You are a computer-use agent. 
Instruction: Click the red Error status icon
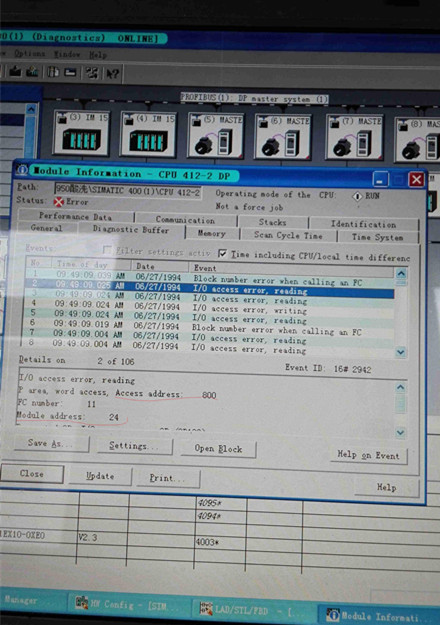(59, 202)
